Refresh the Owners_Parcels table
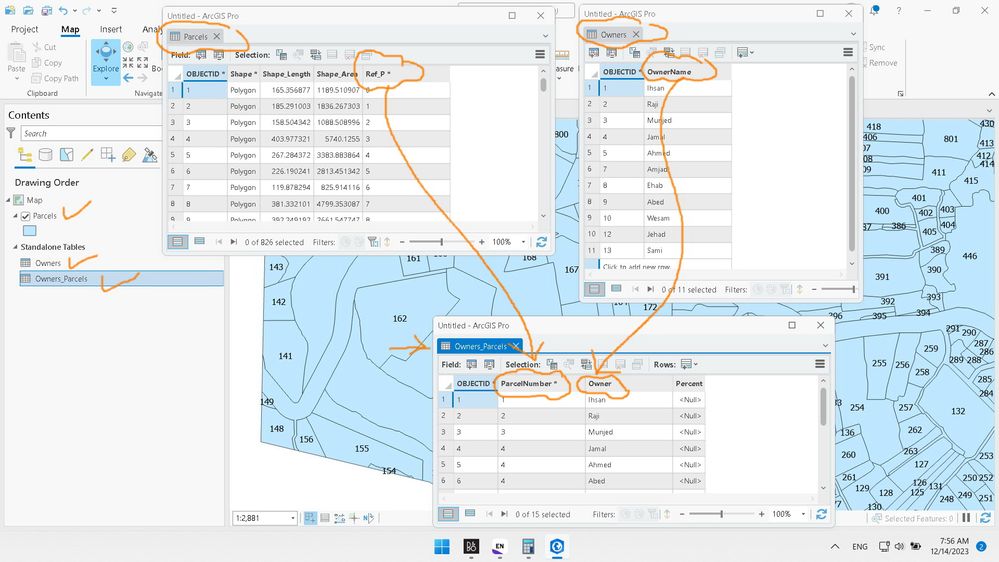The image size is (999, 562). point(821,514)
